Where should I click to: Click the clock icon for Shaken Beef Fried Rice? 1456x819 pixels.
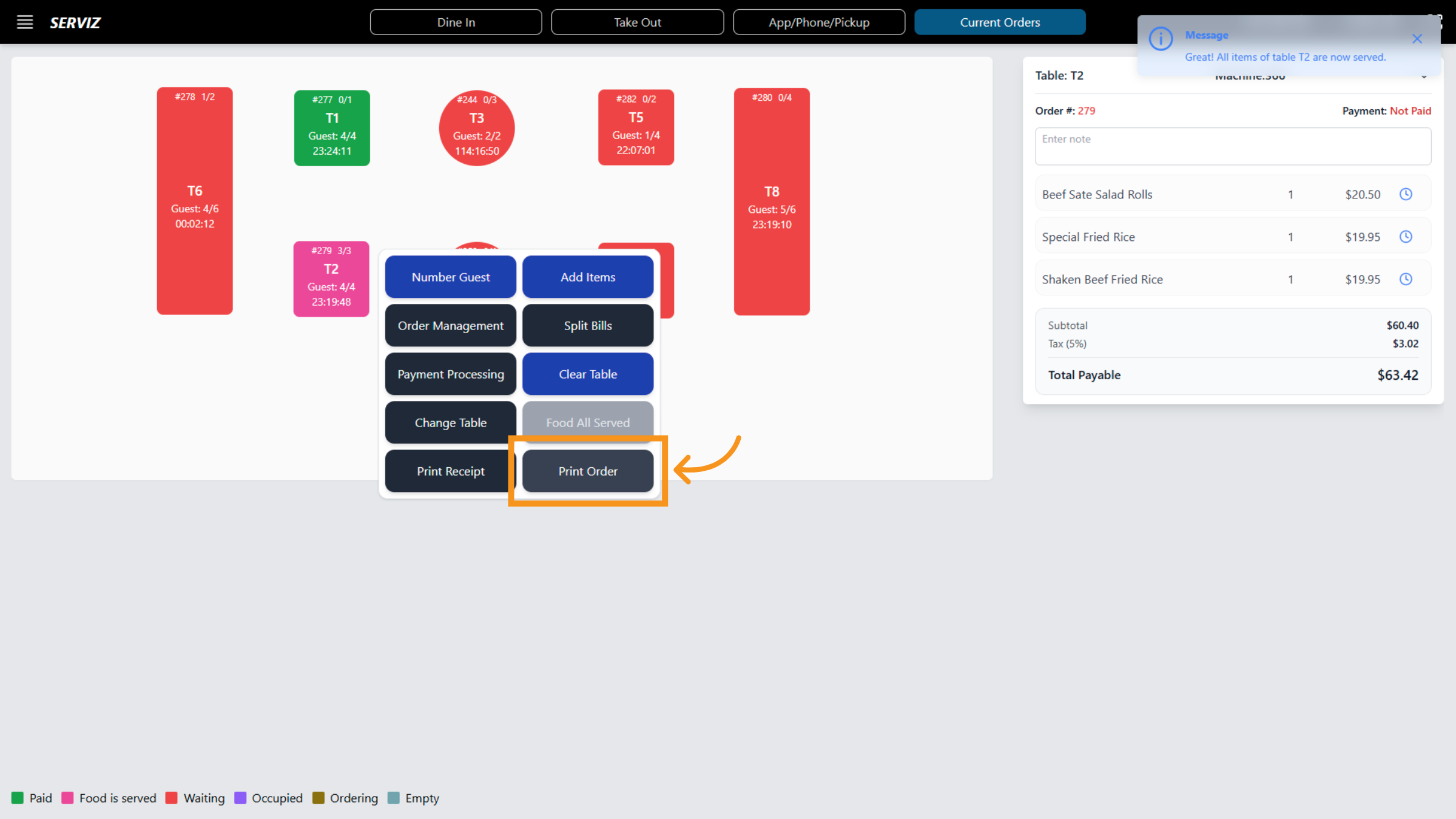coord(1406,279)
